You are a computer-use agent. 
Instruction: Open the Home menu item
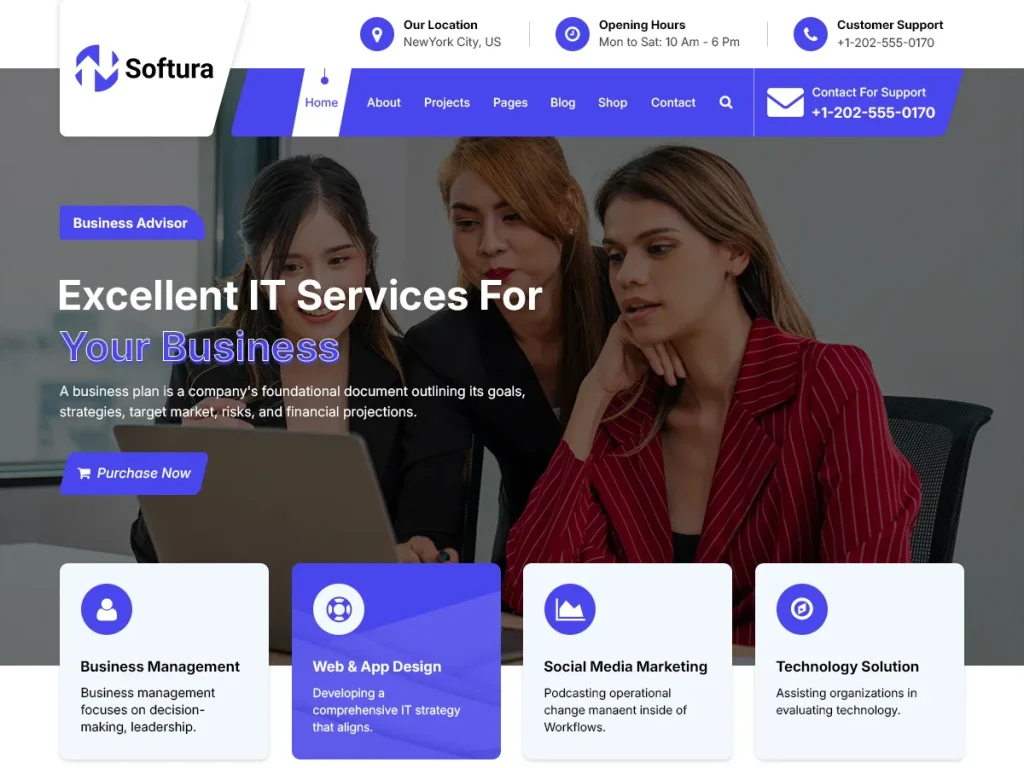click(x=321, y=103)
